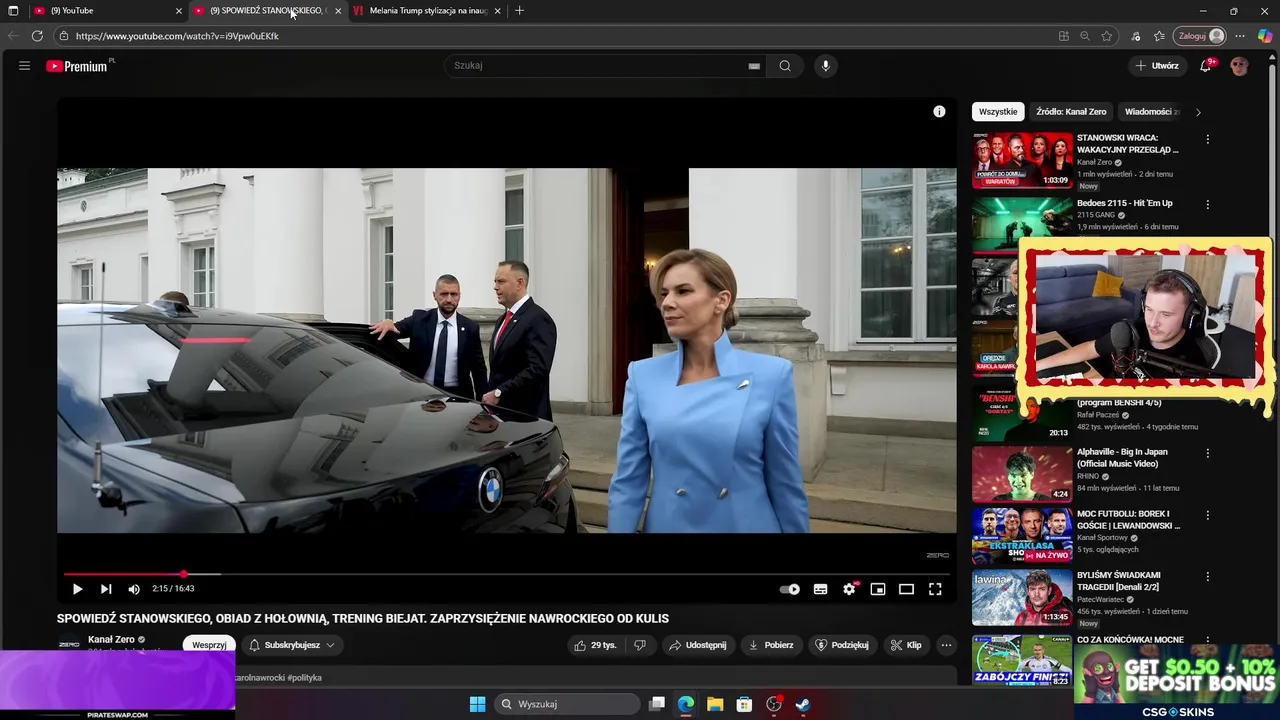Open MOC FUTBOLU live video title
1280x720 pixels.
(1128, 519)
